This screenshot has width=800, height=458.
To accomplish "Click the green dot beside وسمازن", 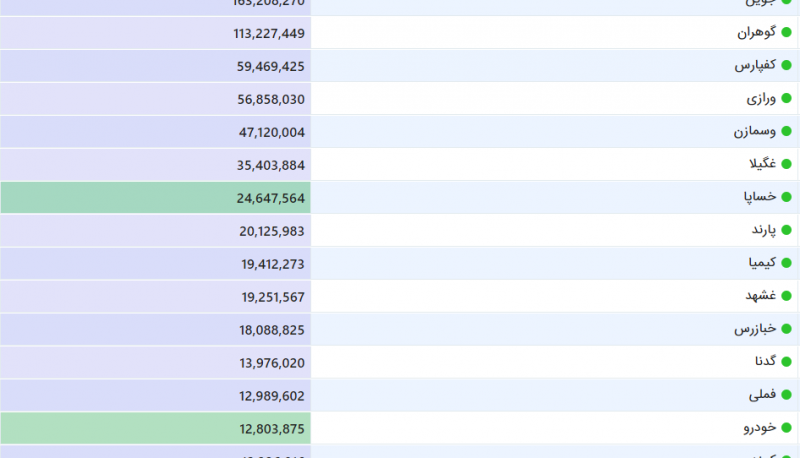I will 786,132.
